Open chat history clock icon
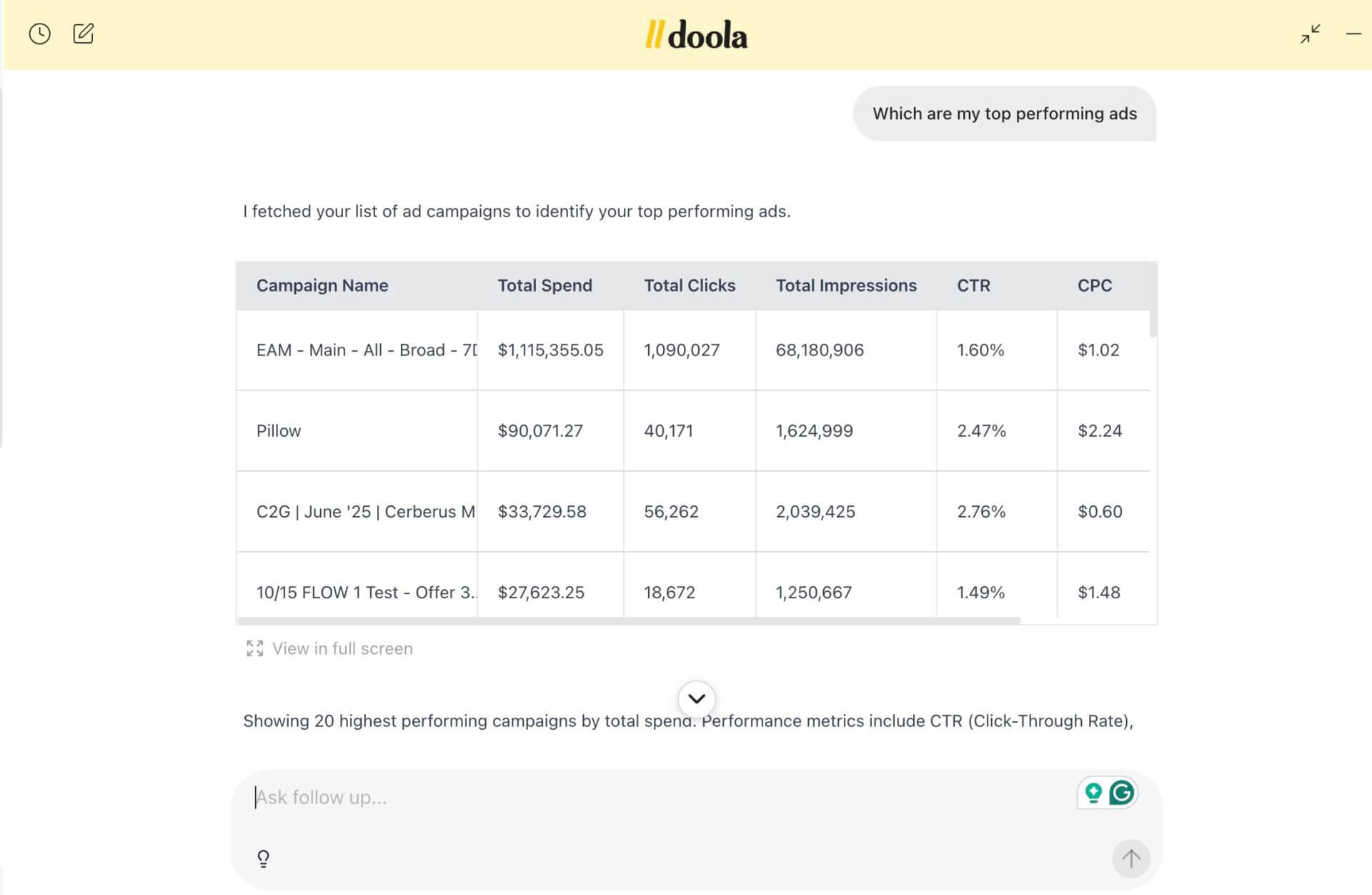Viewport: 1372px width, 895px height. (x=39, y=34)
